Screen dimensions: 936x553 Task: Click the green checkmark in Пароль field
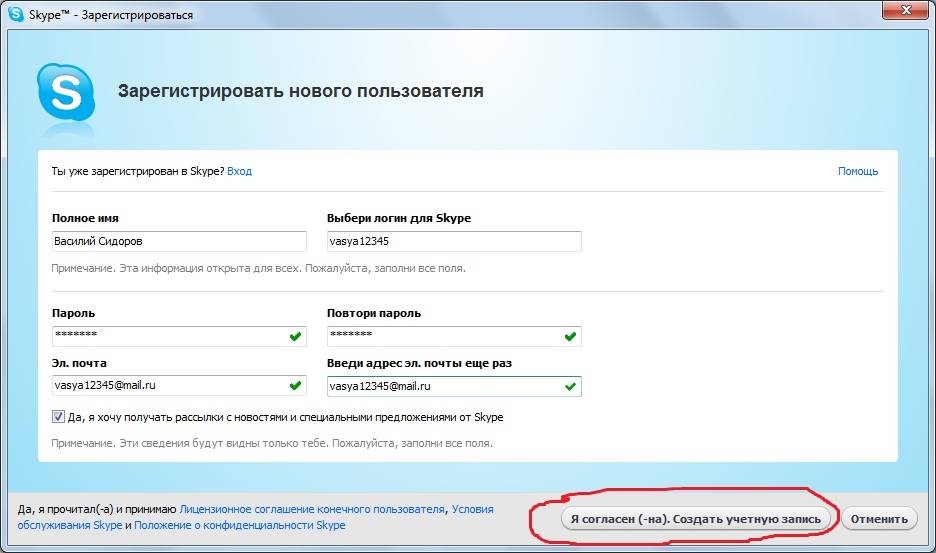[x=295, y=336]
